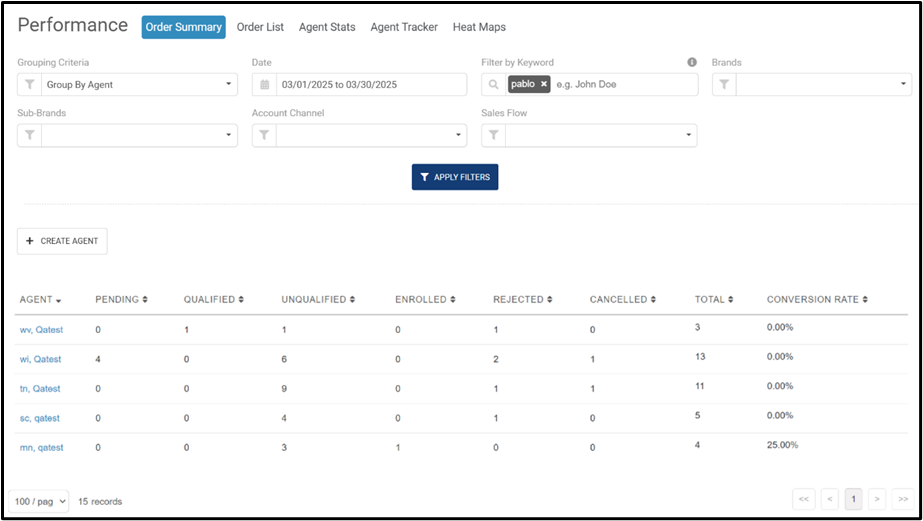
Task: Click the funnel icon in Brands filter
Action: pos(724,85)
